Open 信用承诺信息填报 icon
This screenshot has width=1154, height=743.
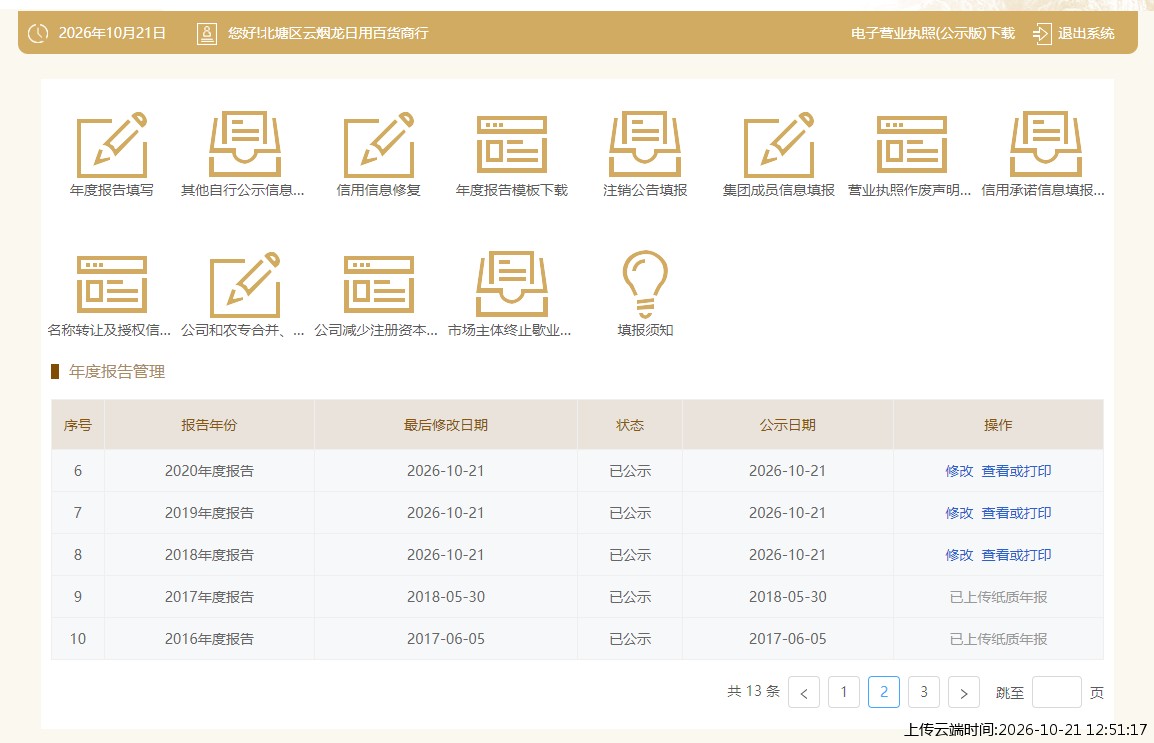tap(1045, 145)
